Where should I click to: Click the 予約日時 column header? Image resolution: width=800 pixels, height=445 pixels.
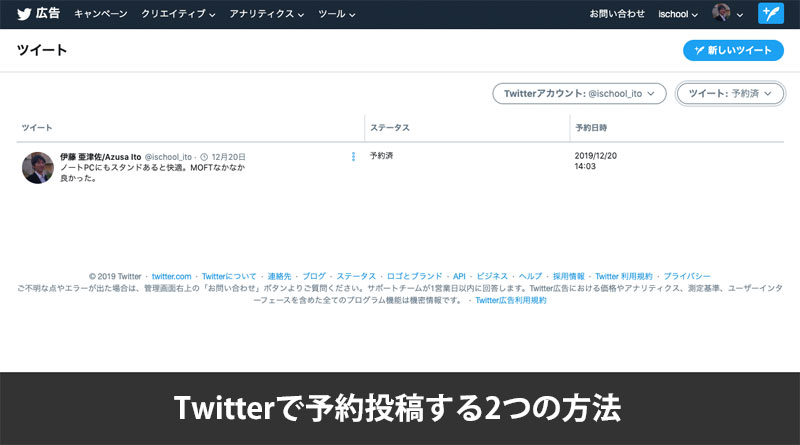(591, 128)
